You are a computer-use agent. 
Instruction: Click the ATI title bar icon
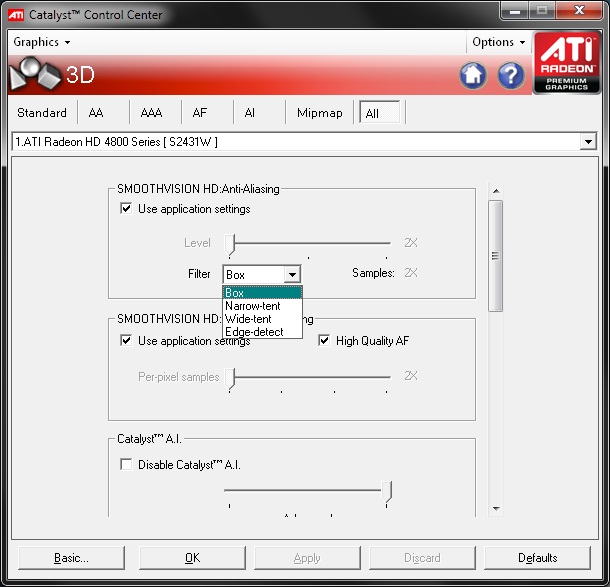pos(16,15)
